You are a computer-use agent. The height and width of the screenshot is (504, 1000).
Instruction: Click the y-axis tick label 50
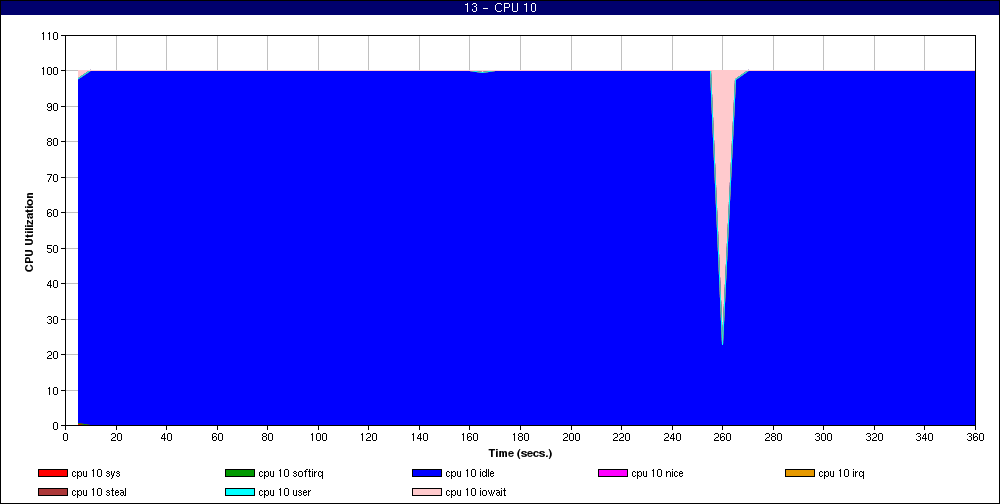coord(52,249)
